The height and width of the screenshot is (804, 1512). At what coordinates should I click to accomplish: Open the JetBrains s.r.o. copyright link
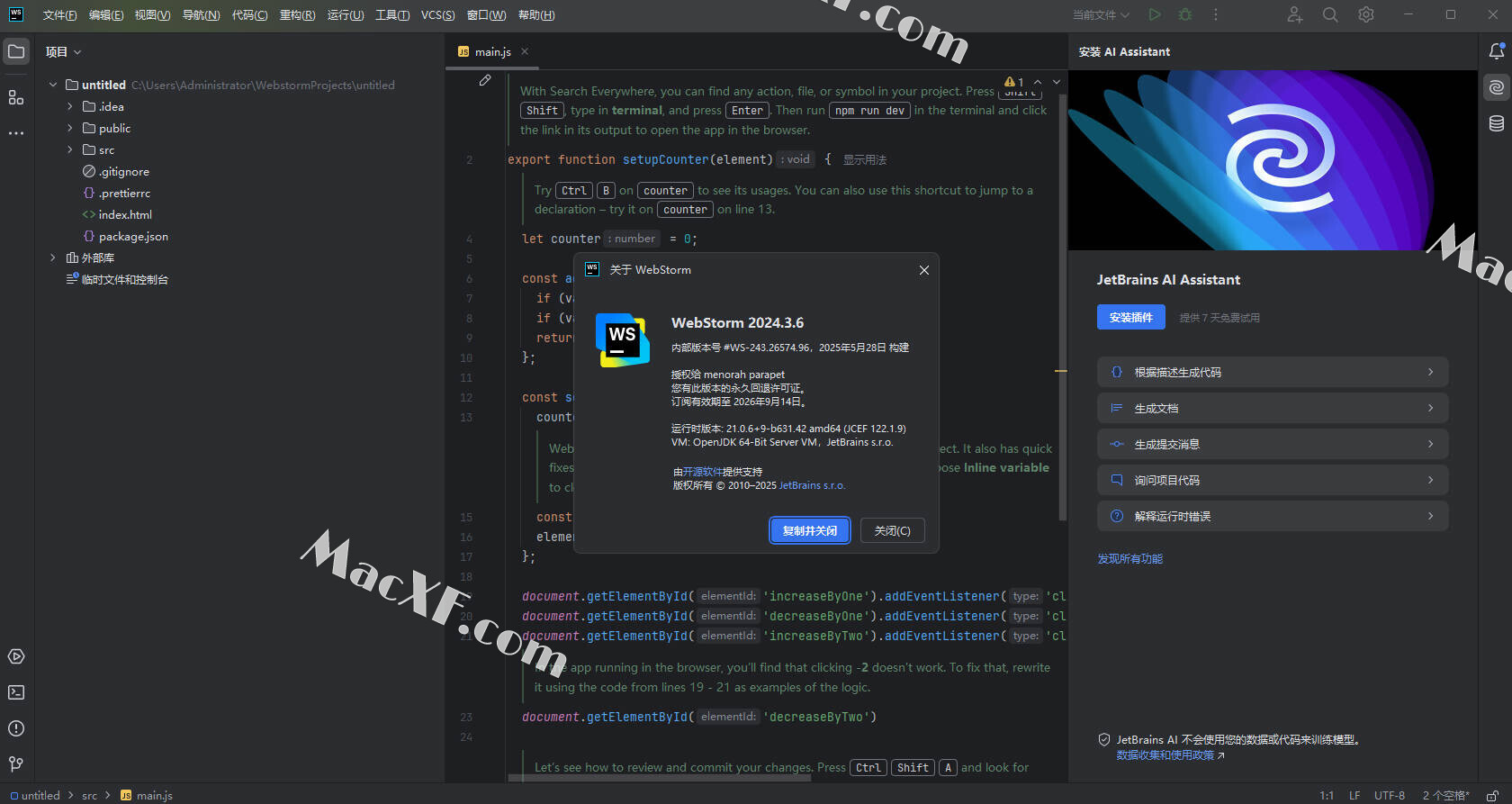coord(812,485)
